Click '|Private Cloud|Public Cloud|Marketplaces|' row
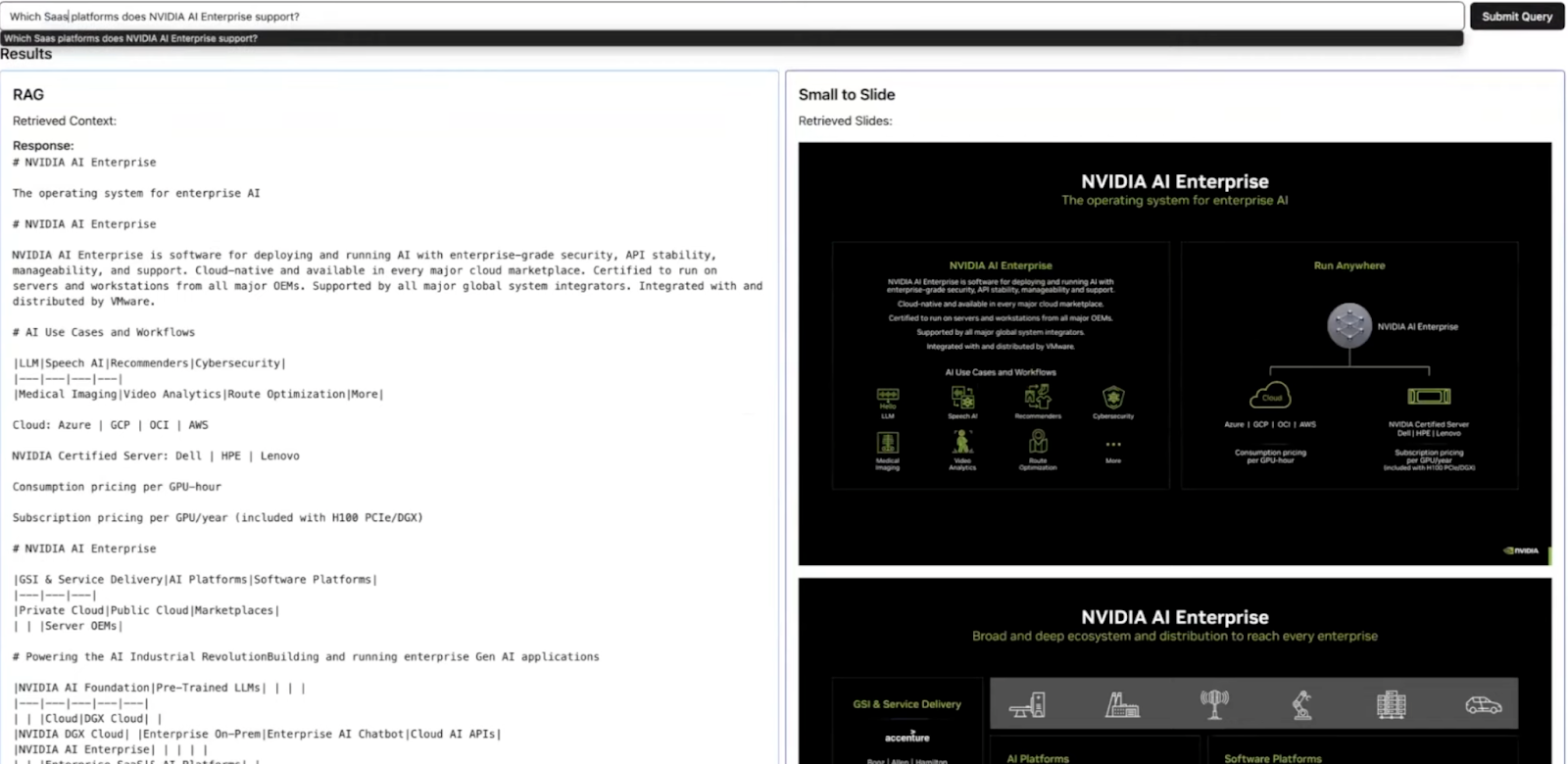 click(147, 611)
